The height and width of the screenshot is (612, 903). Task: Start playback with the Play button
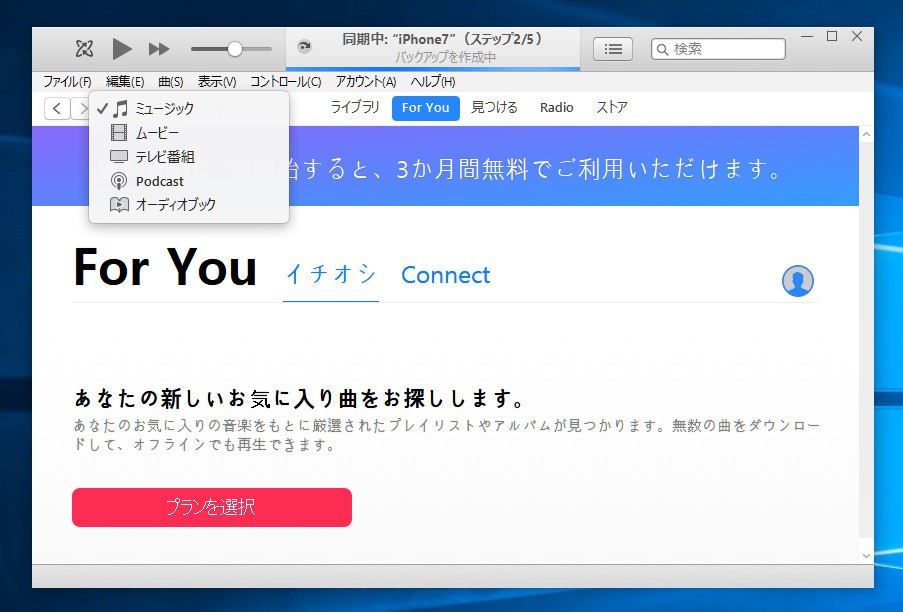coord(122,49)
